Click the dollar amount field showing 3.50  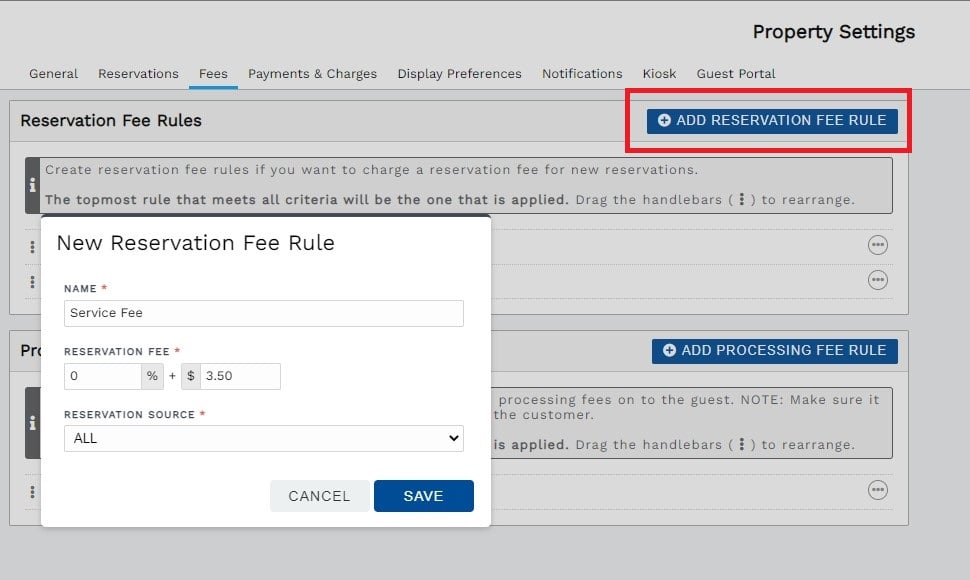click(240, 376)
